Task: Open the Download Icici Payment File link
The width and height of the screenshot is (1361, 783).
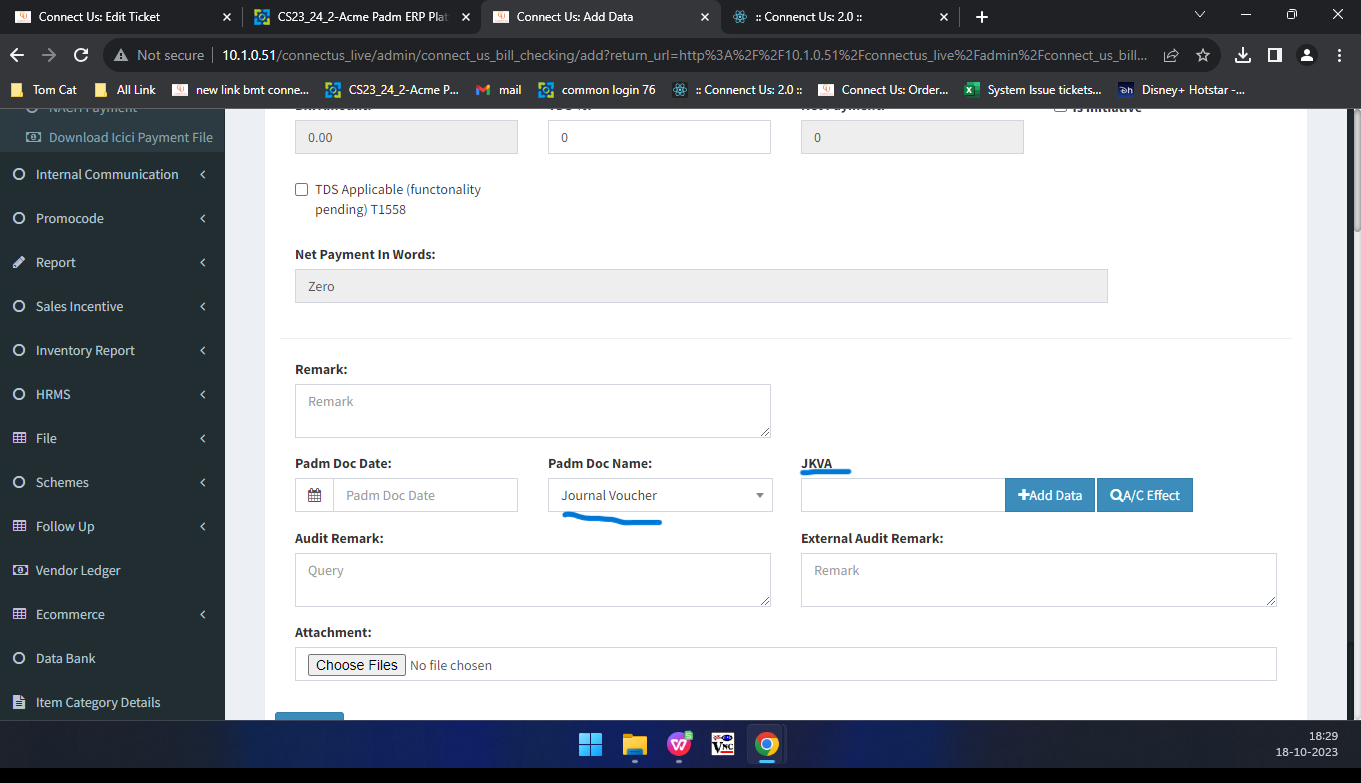Action: point(120,137)
